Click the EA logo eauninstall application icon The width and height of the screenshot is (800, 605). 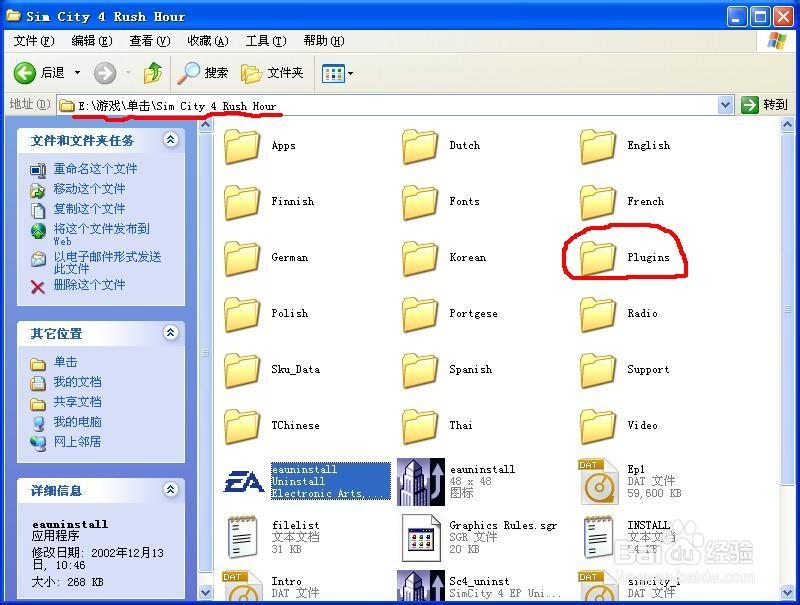point(244,482)
